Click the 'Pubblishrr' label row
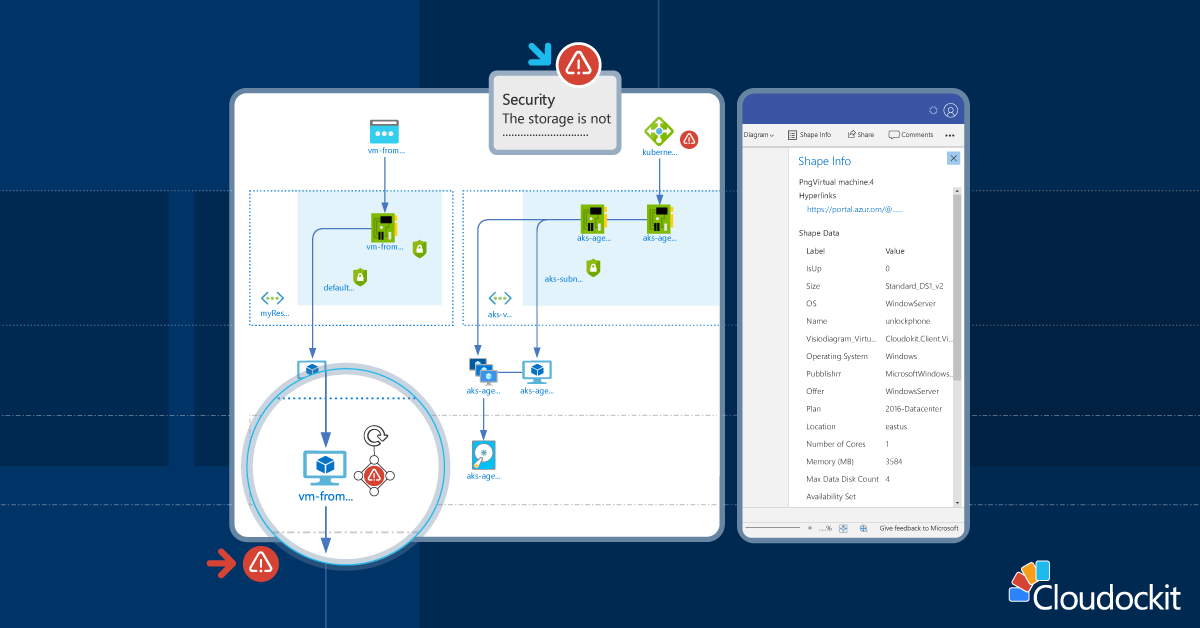This screenshot has width=1200, height=628. 823,374
